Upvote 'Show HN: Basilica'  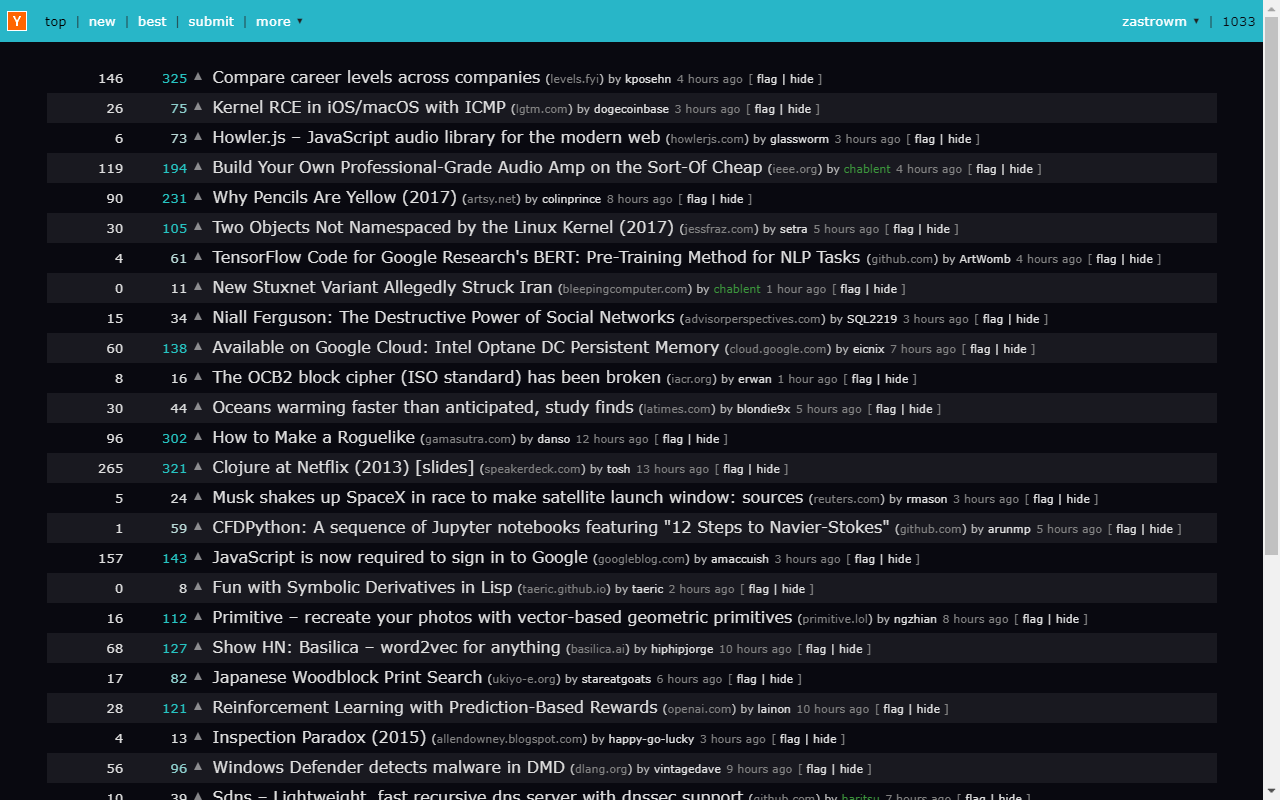click(198, 648)
